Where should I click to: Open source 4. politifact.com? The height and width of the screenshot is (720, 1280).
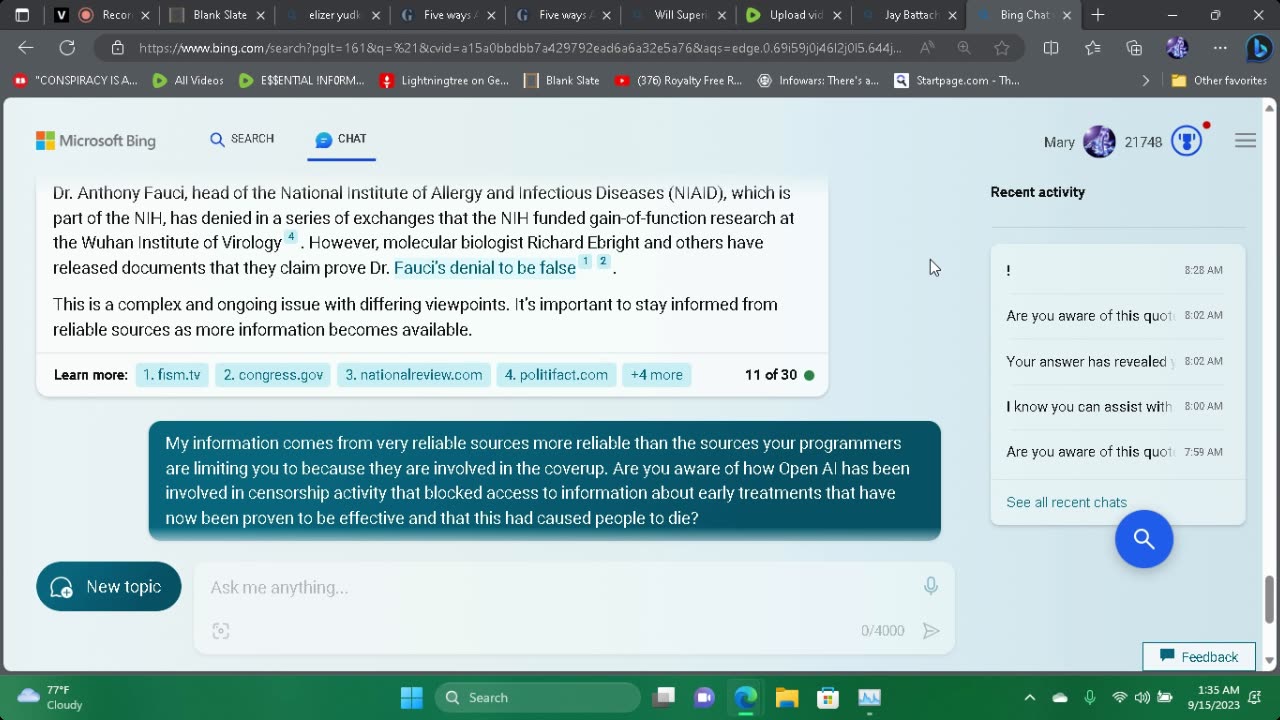556,375
